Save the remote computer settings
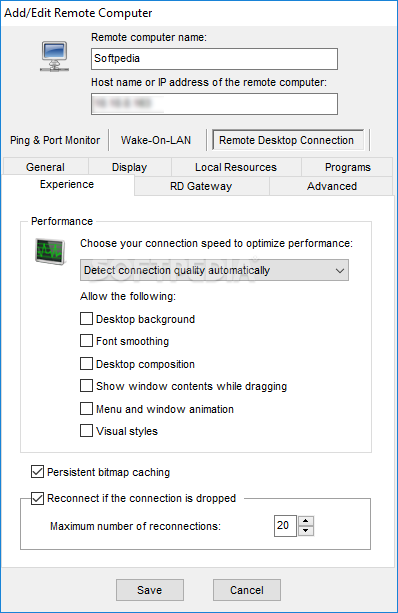 (x=150, y=590)
